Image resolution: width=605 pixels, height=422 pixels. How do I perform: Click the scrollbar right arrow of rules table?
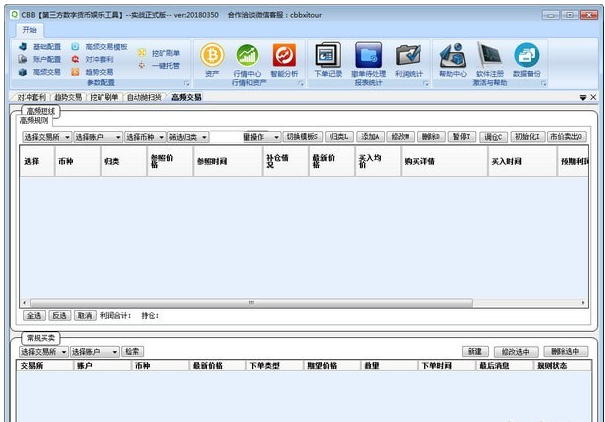click(583, 303)
